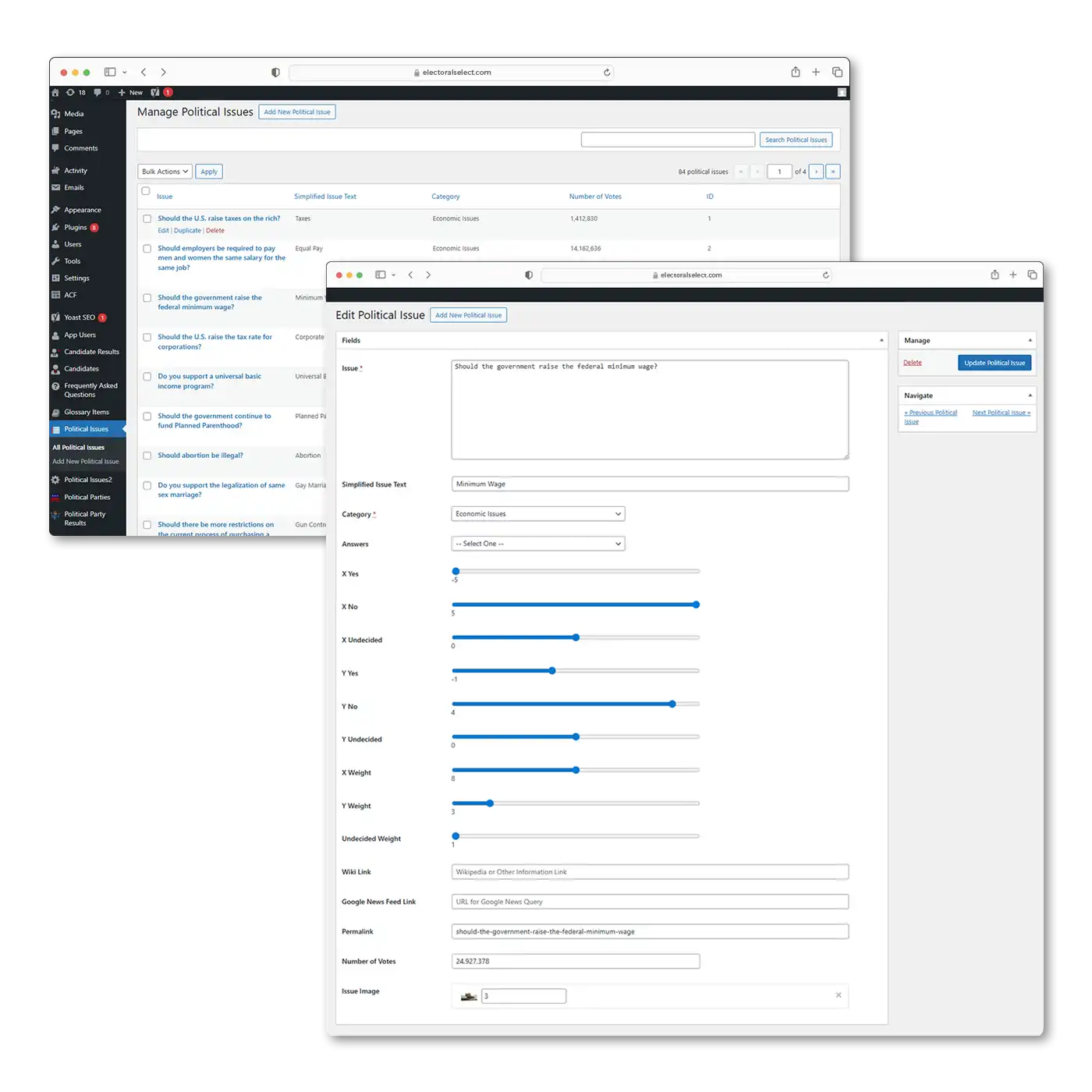Check the box for 'Should the U.S. raise taxes on the rich?'
Screen dimensions: 1092x1092
[147, 219]
